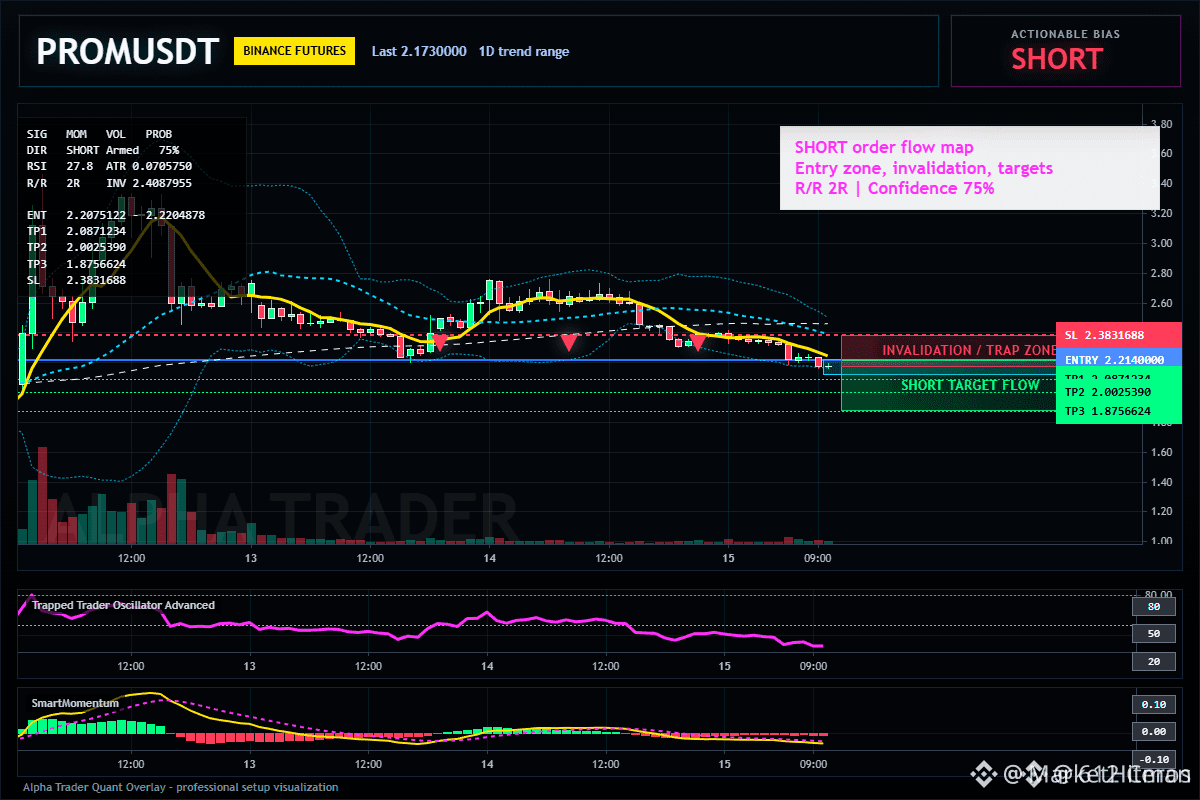Image resolution: width=1200 pixels, height=800 pixels.
Task: Click the red SHORT bias indicator
Action: coord(1056,59)
